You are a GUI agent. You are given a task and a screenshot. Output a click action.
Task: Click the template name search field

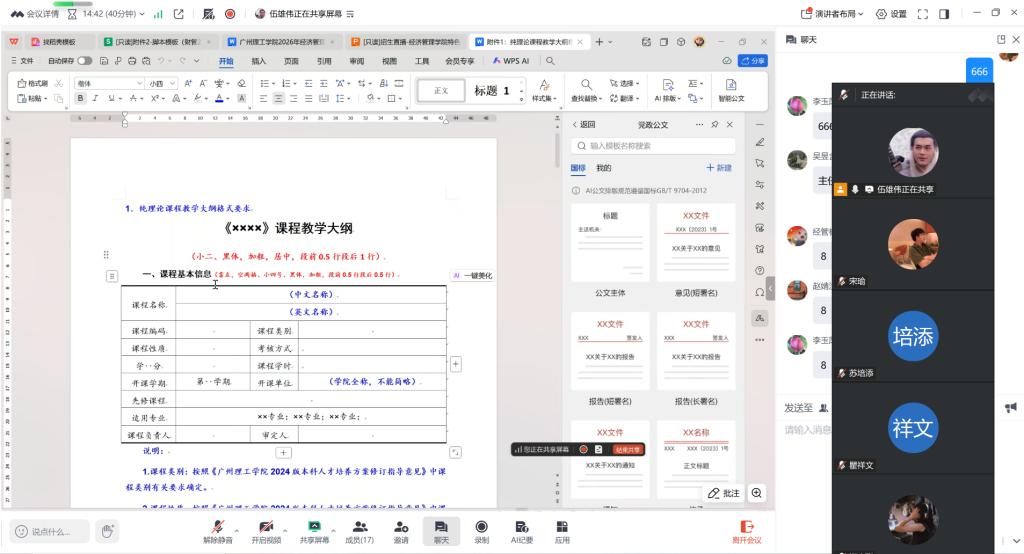(655, 146)
